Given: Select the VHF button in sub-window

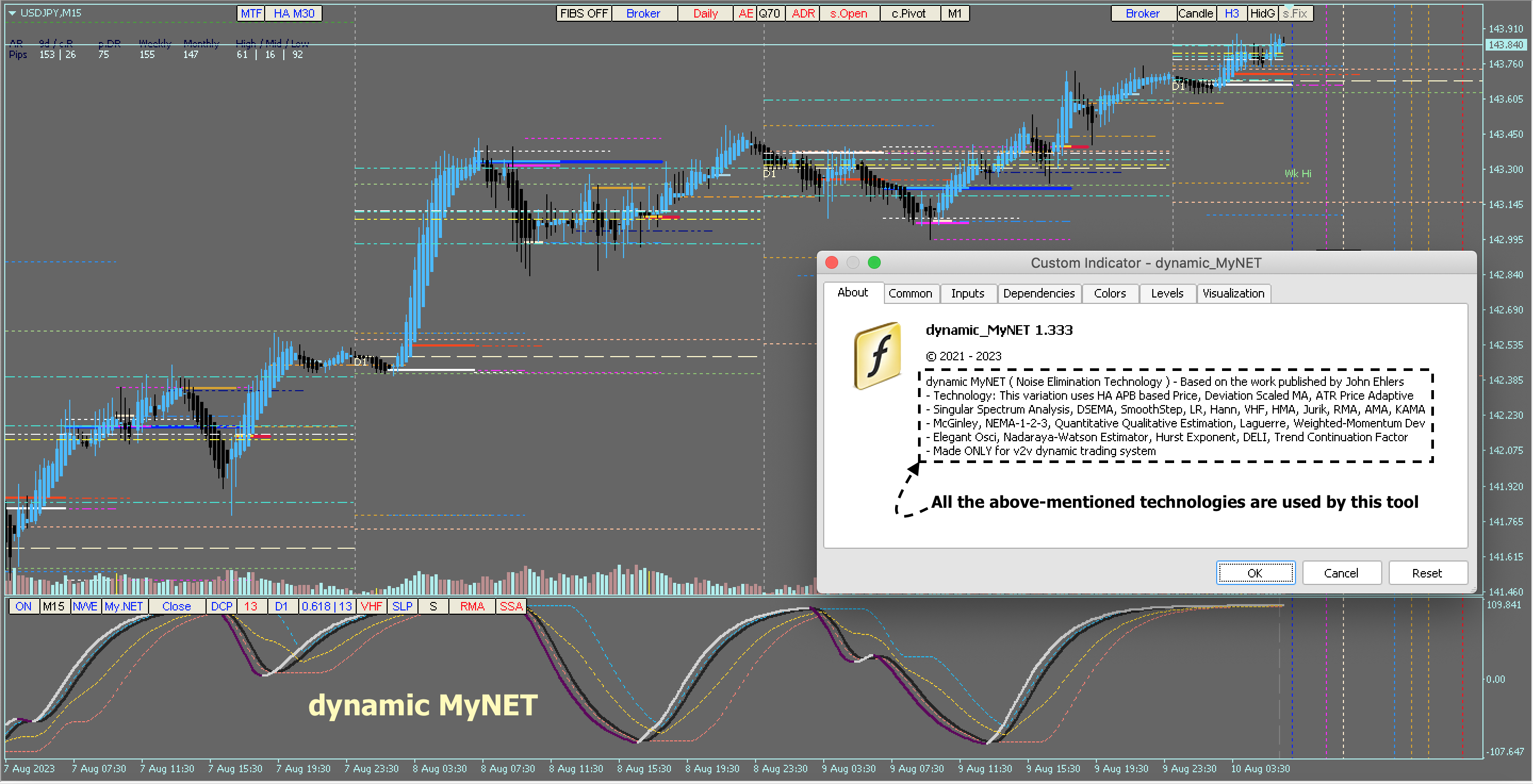Looking at the screenshot, I should (371, 606).
